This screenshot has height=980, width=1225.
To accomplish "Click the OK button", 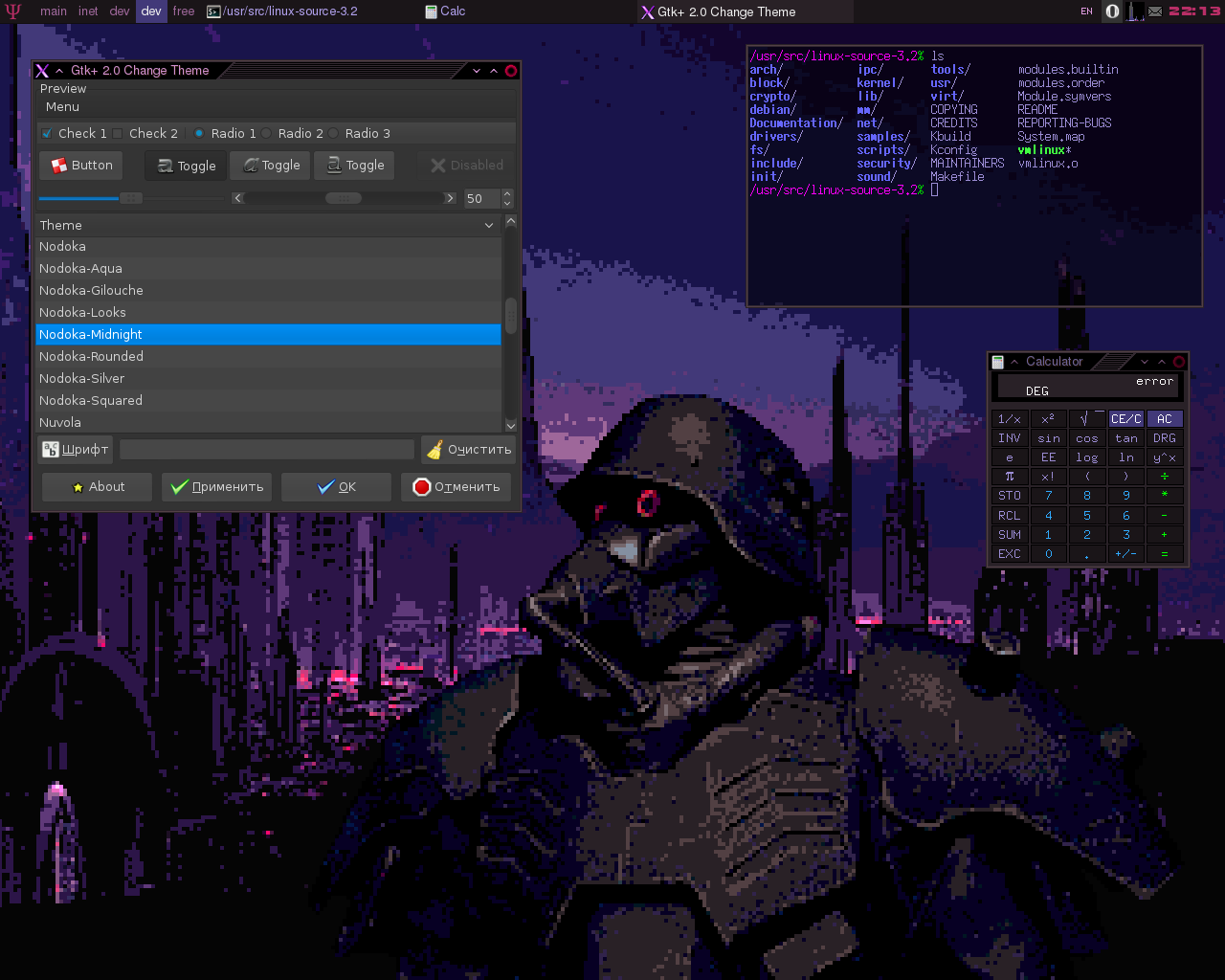I will pos(336,487).
